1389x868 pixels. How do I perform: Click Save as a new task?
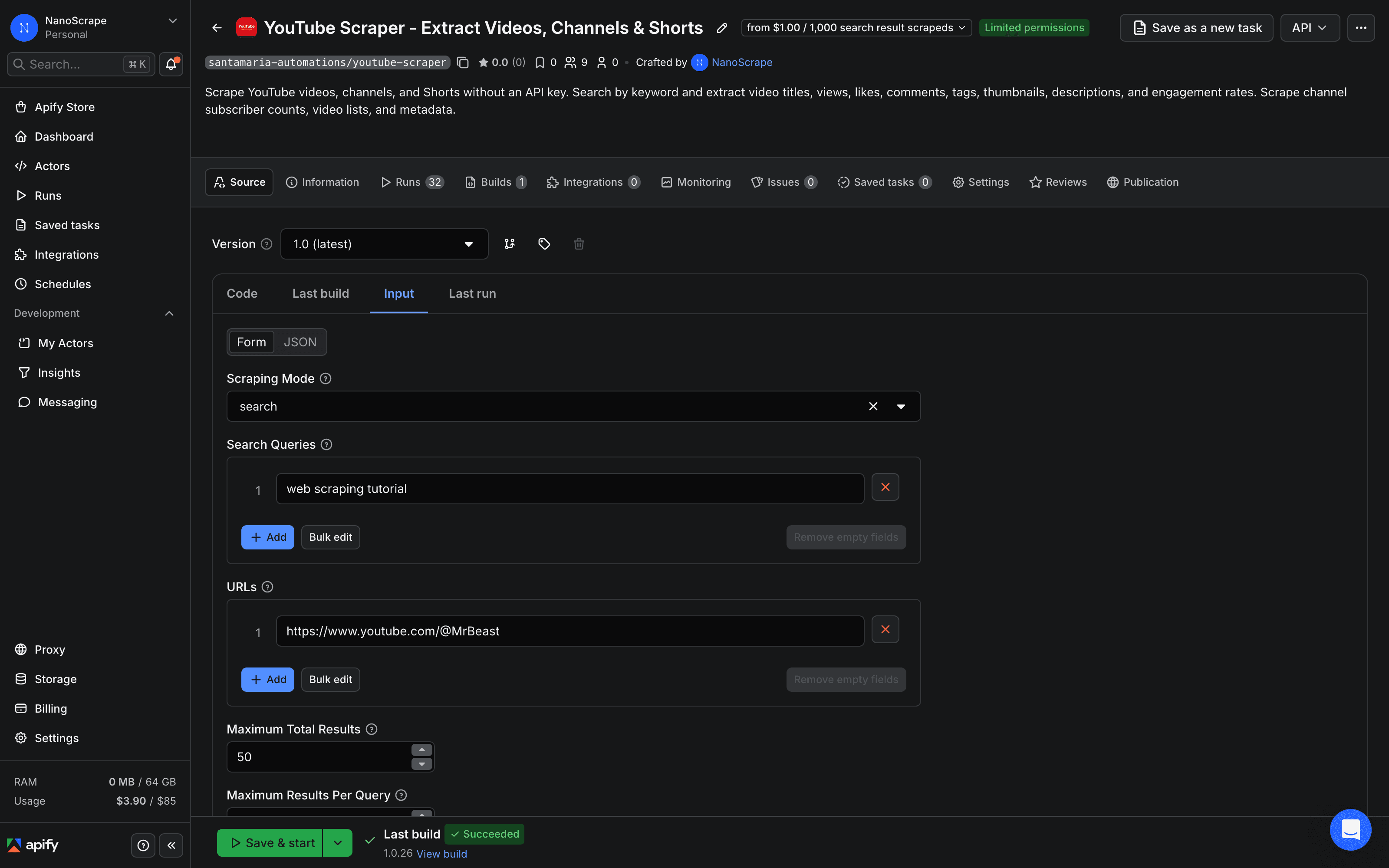click(1196, 27)
